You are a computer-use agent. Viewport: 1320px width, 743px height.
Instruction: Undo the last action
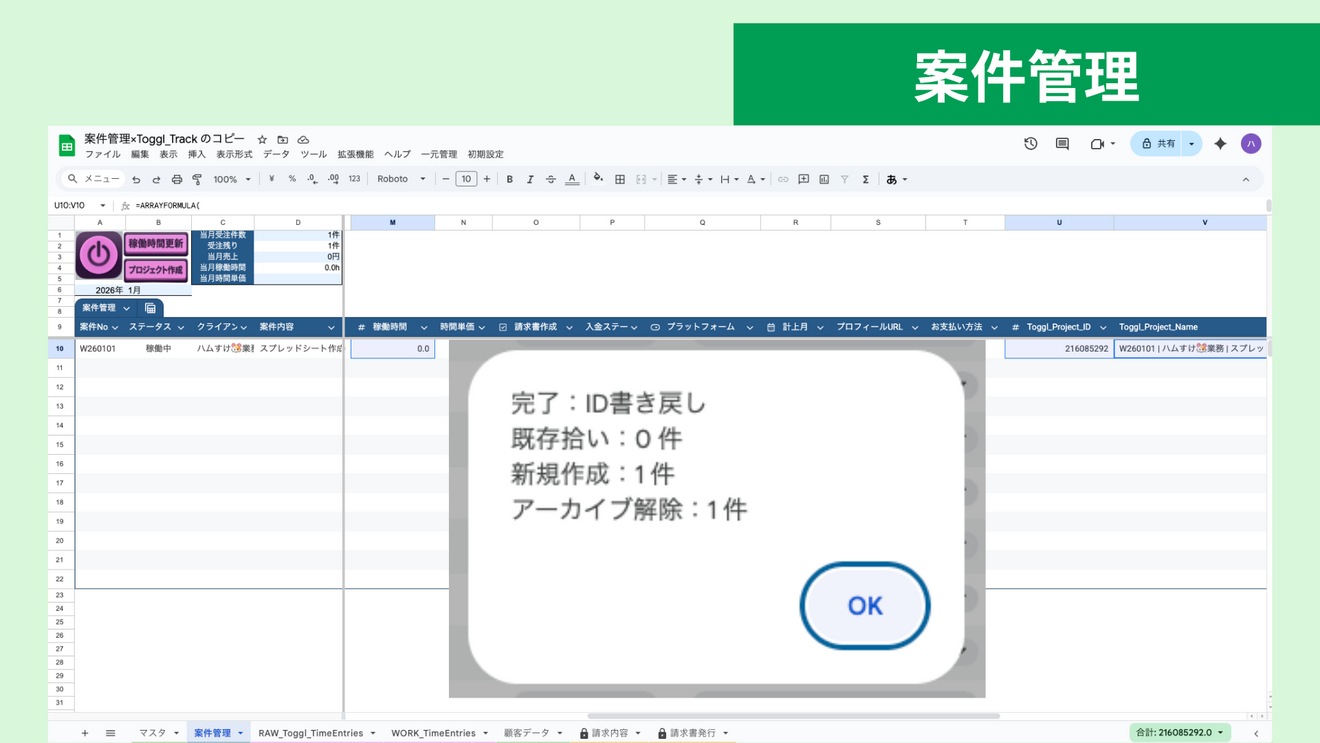point(136,180)
